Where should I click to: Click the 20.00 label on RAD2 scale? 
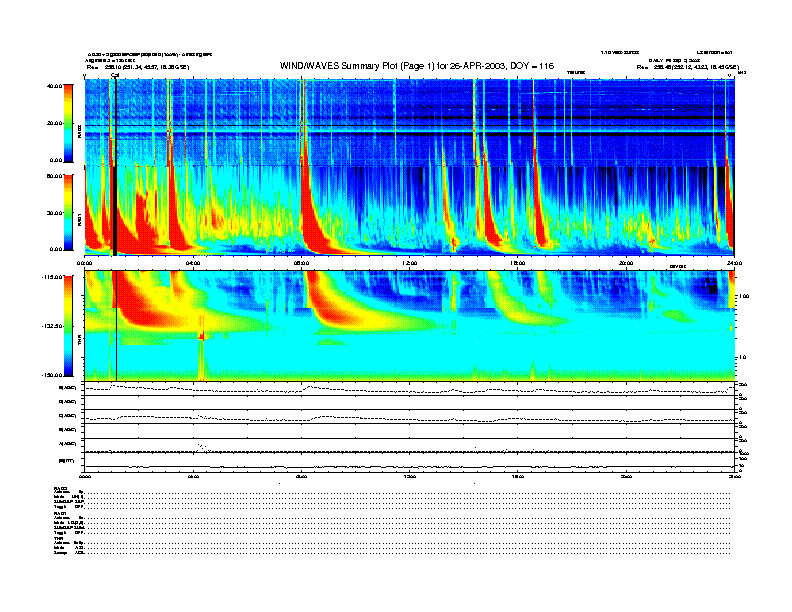55,123
